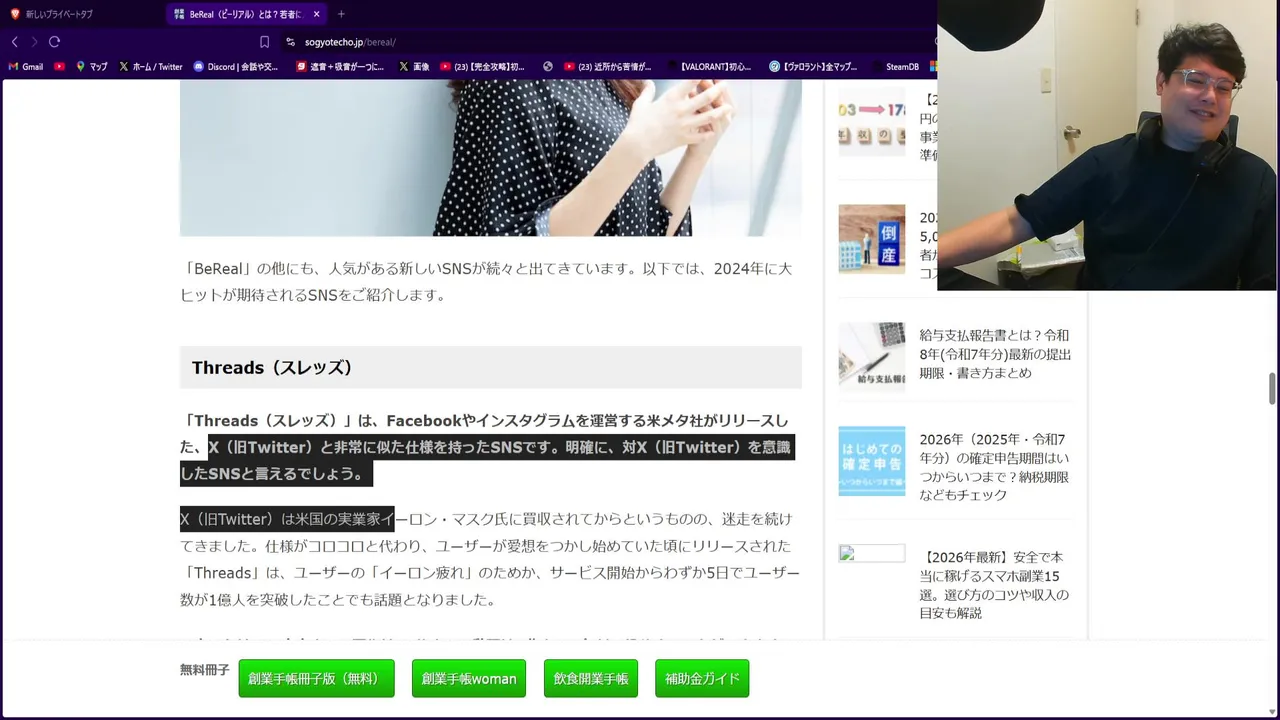Click the 給与支払報告書 article thumbnail
Screen dimensions: 1280x720
tap(872, 355)
